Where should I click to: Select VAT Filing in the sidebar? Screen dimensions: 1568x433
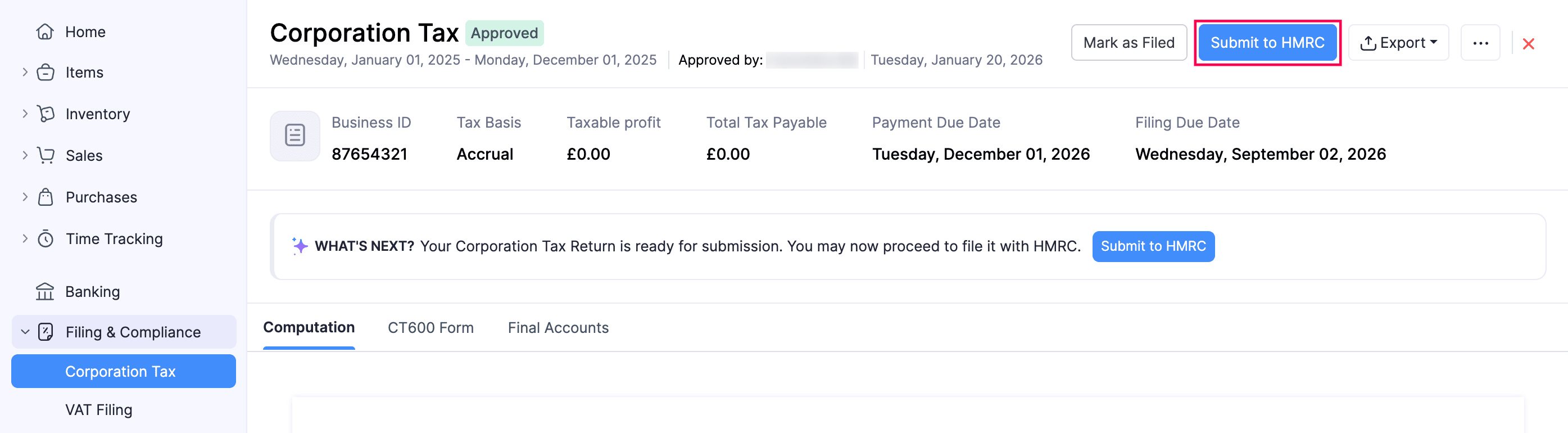97,409
